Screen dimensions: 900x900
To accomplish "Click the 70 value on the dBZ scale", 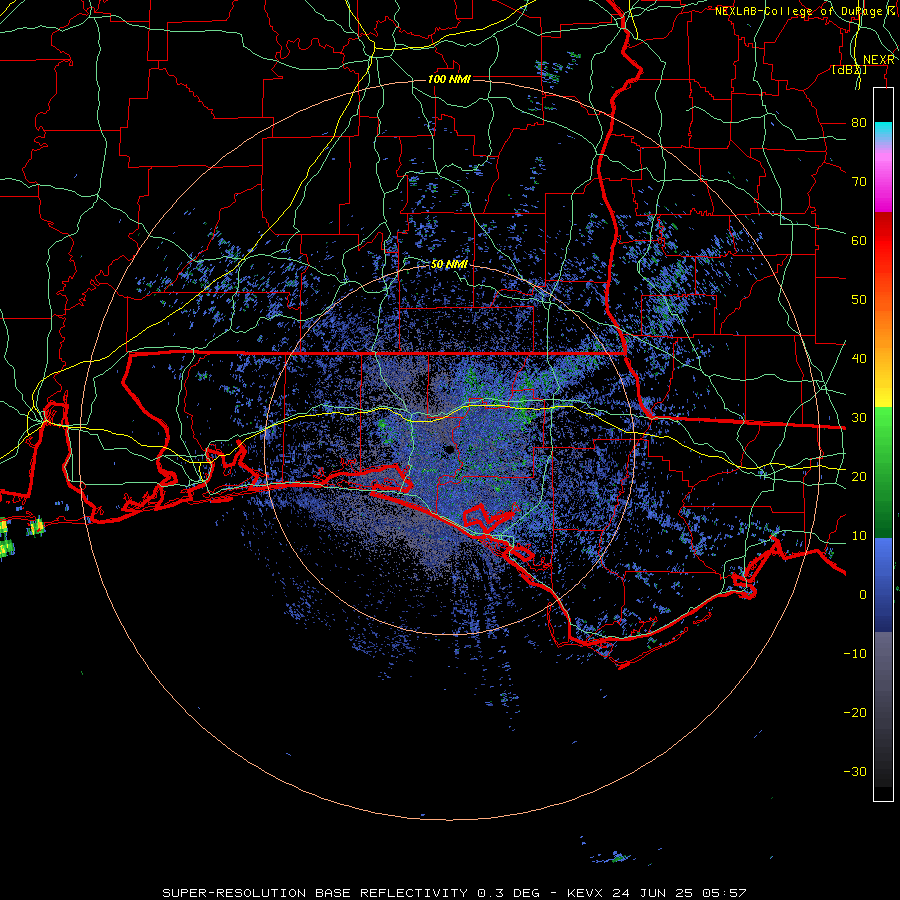I will pos(859,182).
